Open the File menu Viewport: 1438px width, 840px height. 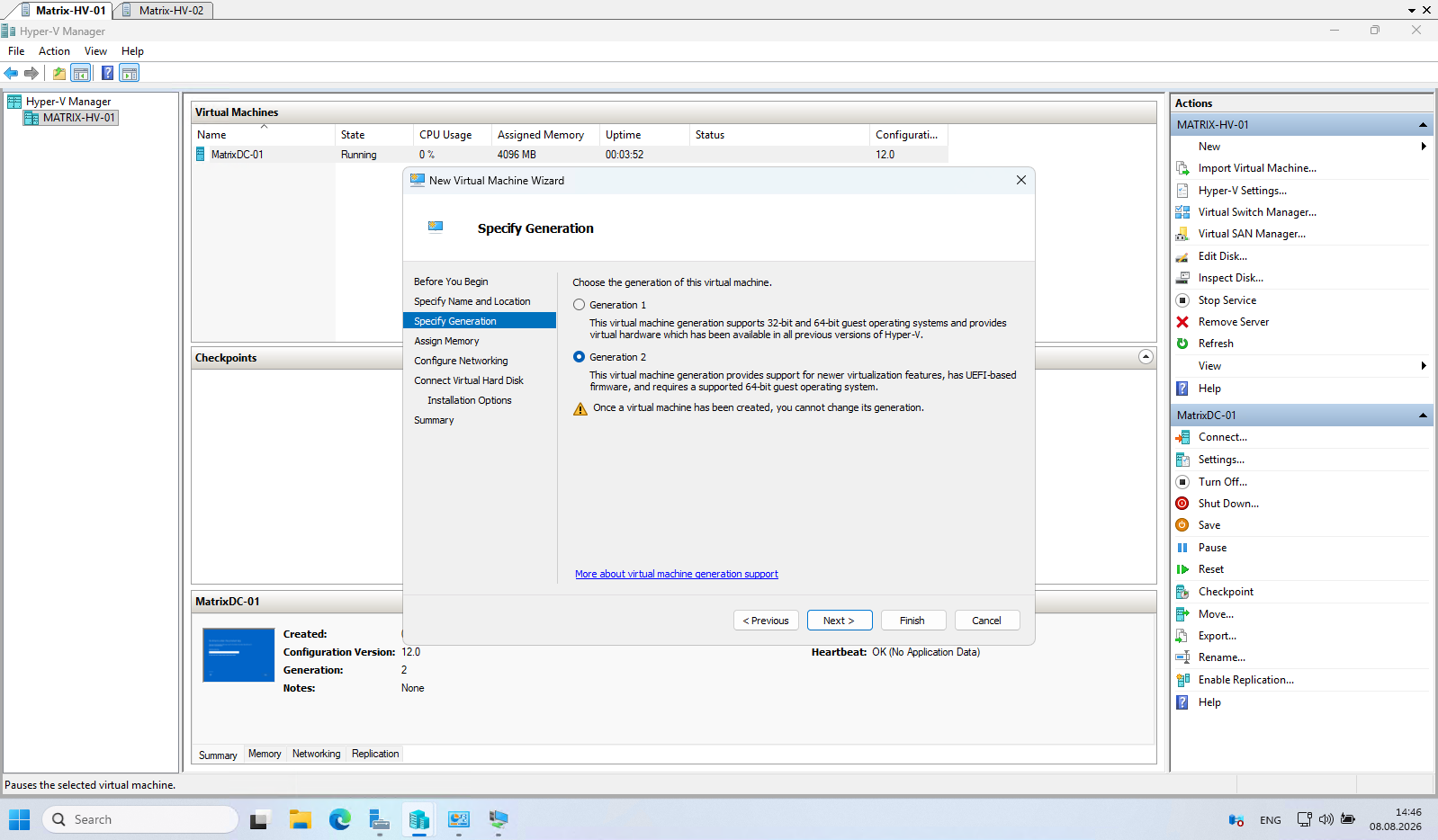[x=16, y=51]
